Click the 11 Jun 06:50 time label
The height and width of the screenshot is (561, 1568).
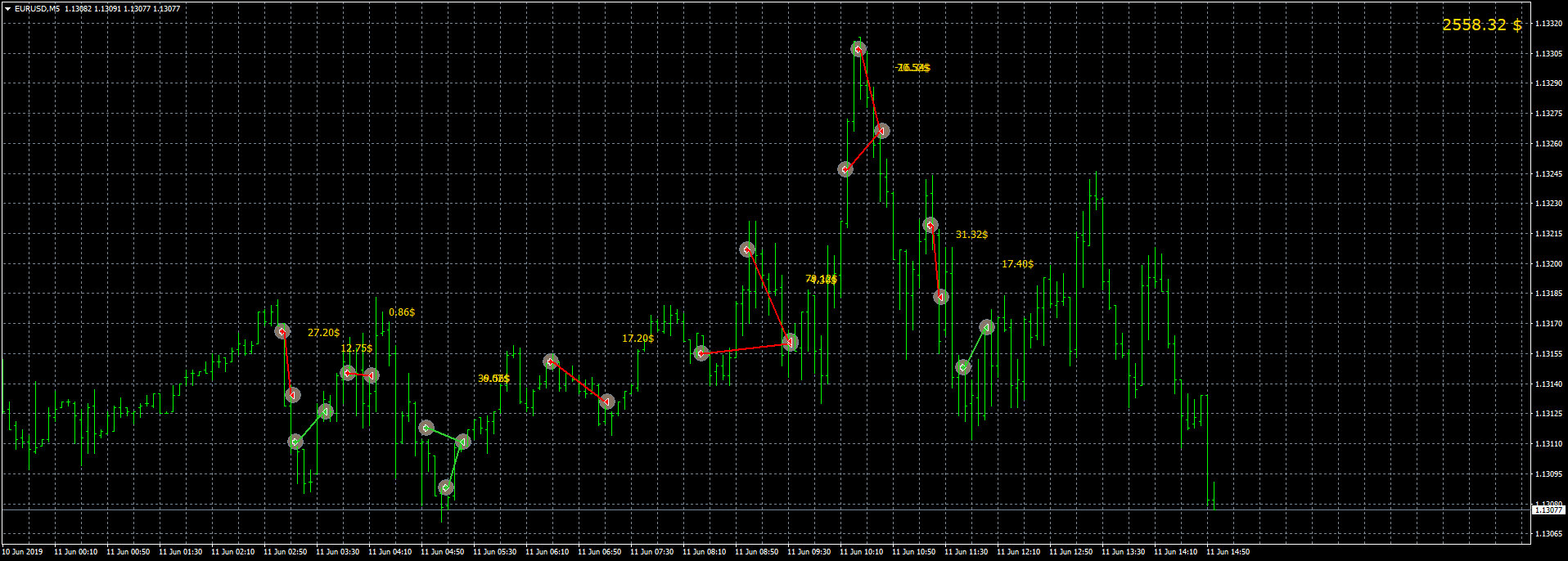(x=599, y=552)
